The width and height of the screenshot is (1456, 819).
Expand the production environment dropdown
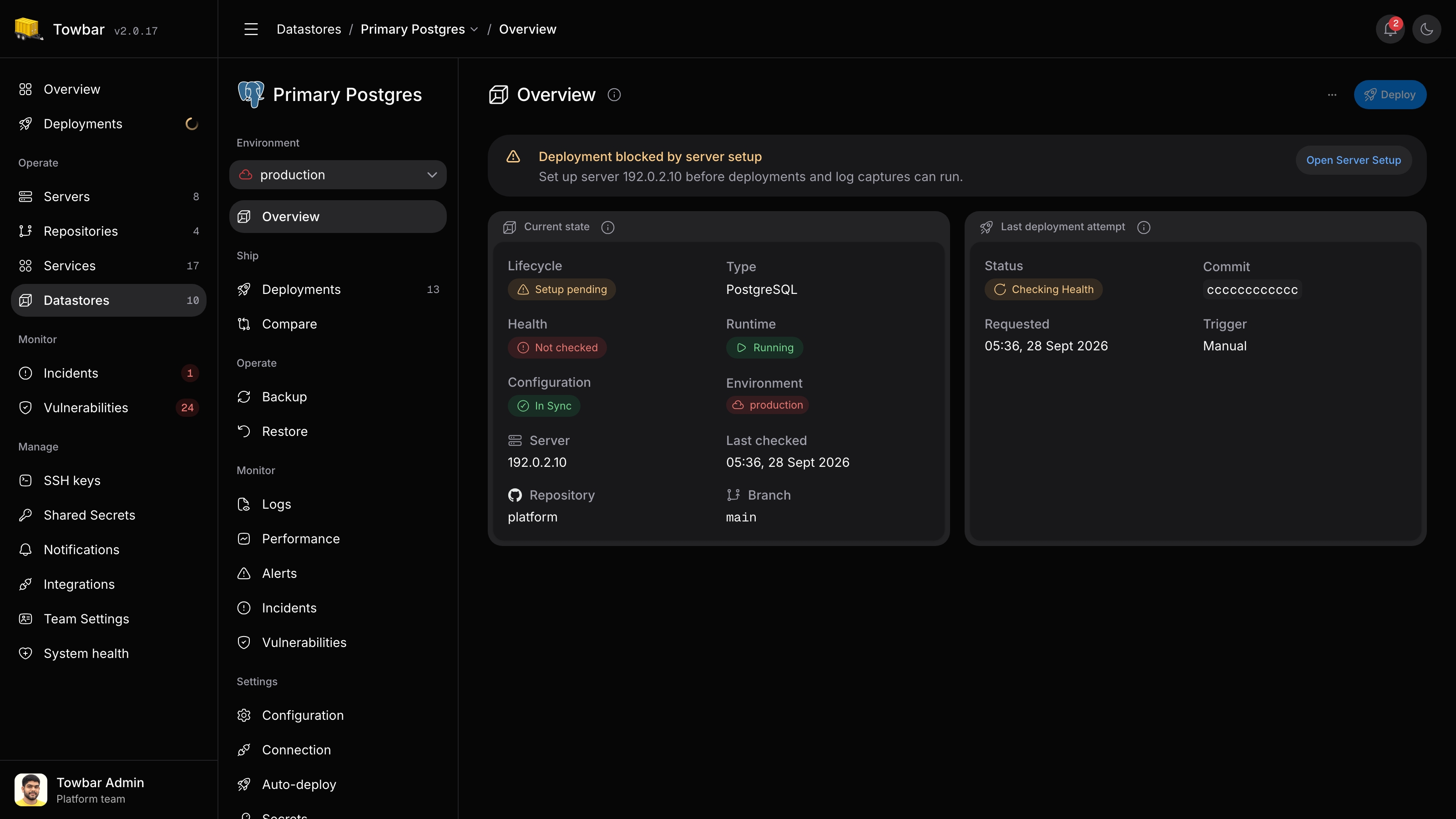338,175
